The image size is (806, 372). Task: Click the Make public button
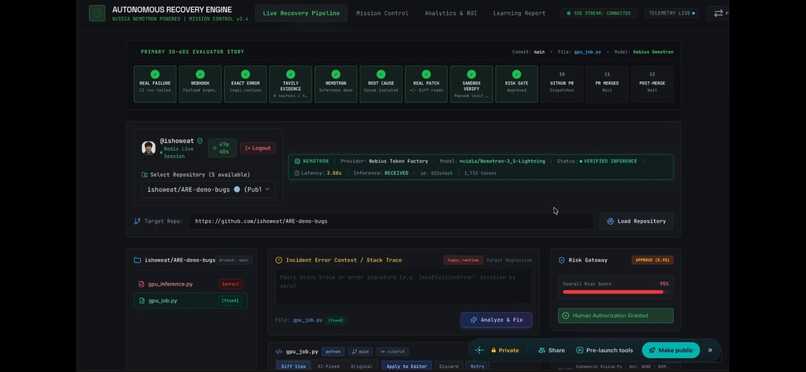671,350
